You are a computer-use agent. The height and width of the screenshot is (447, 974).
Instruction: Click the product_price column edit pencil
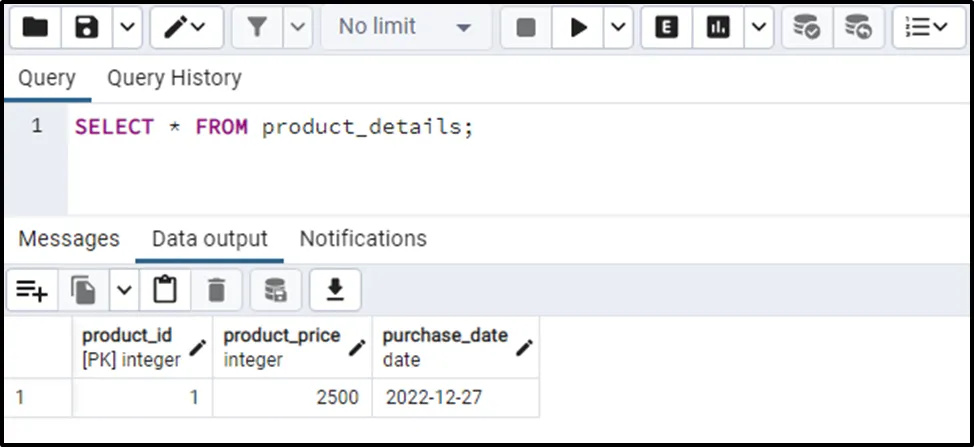[357, 348]
